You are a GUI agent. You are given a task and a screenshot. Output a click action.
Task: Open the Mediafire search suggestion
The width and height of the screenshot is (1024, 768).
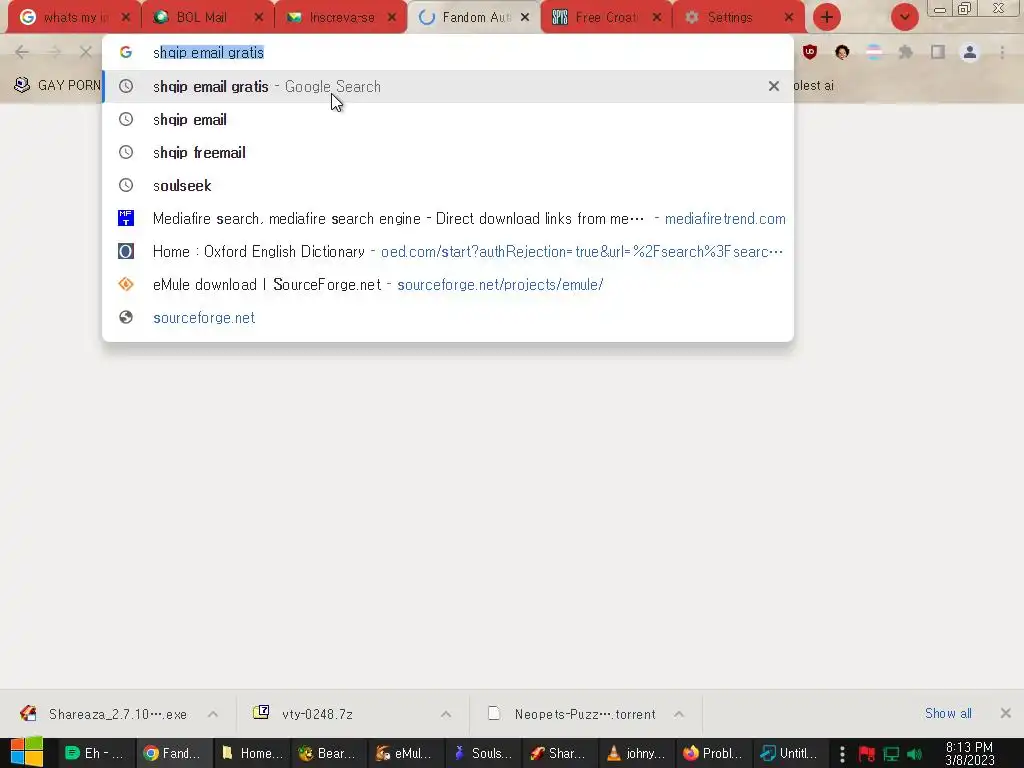(x=448, y=219)
